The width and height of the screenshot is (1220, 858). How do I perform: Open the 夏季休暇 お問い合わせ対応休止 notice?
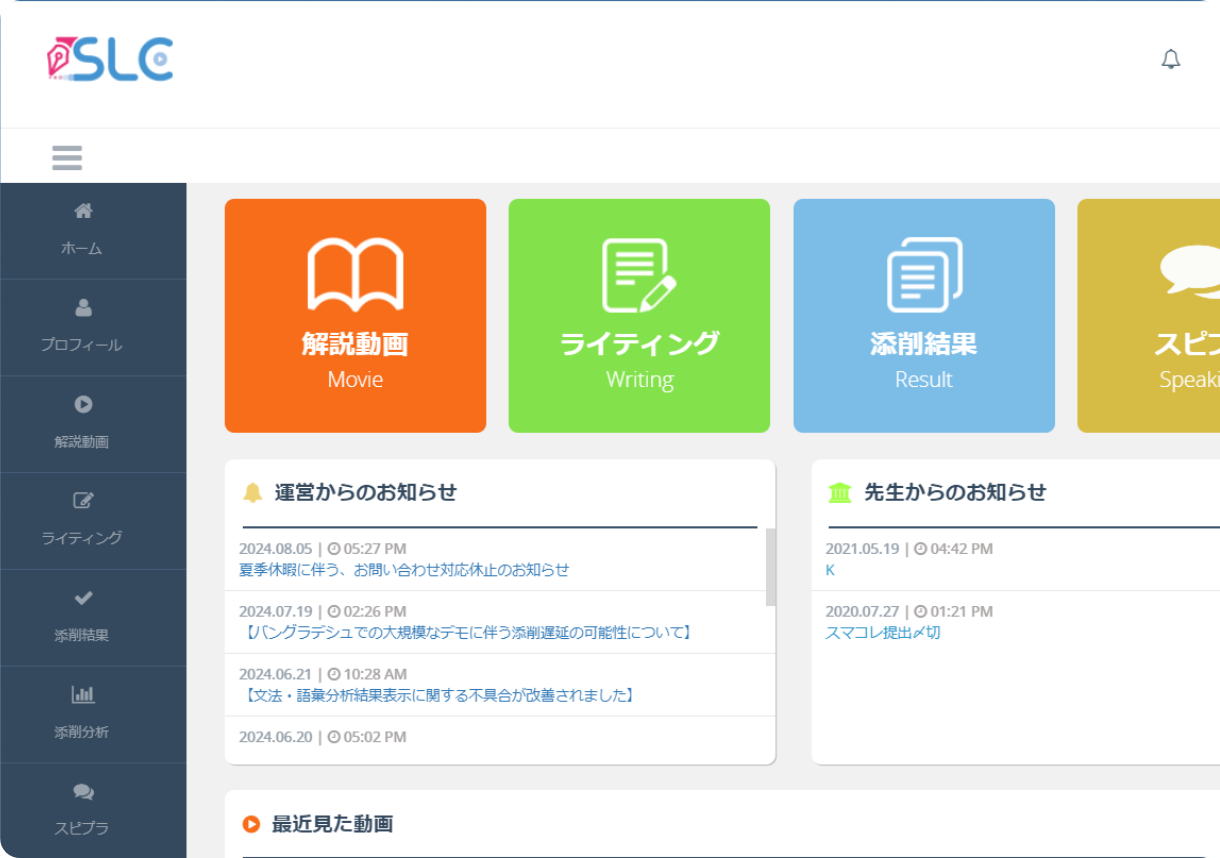click(x=404, y=570)
